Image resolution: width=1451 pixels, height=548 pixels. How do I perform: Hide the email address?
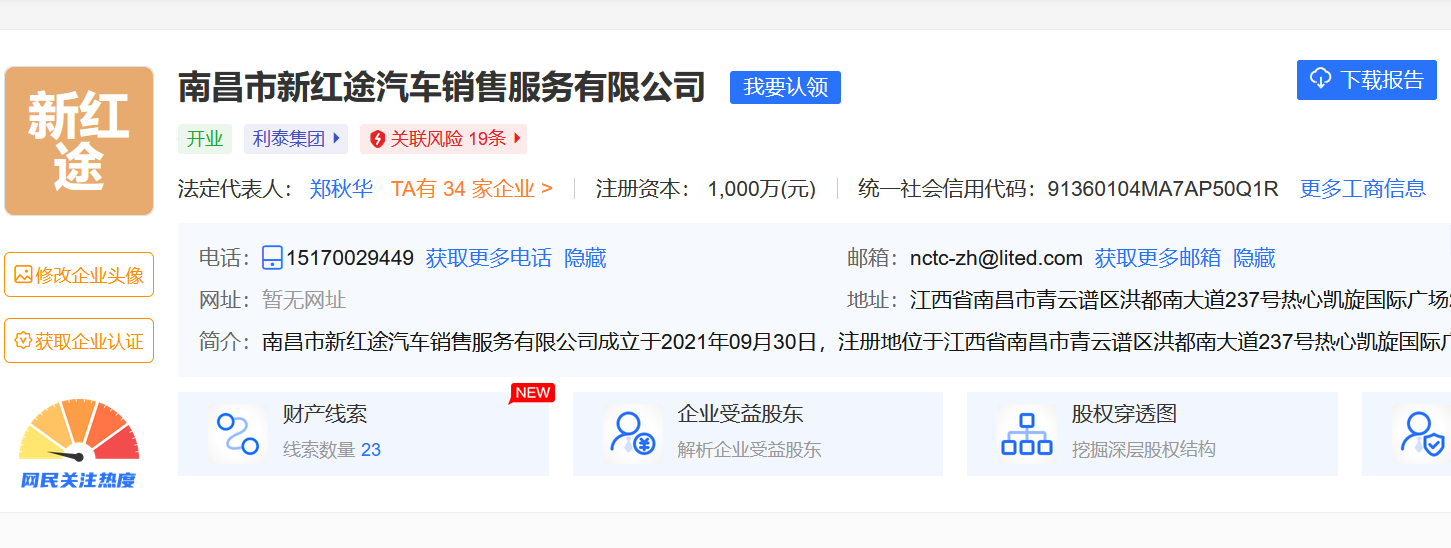(1254, 258)
